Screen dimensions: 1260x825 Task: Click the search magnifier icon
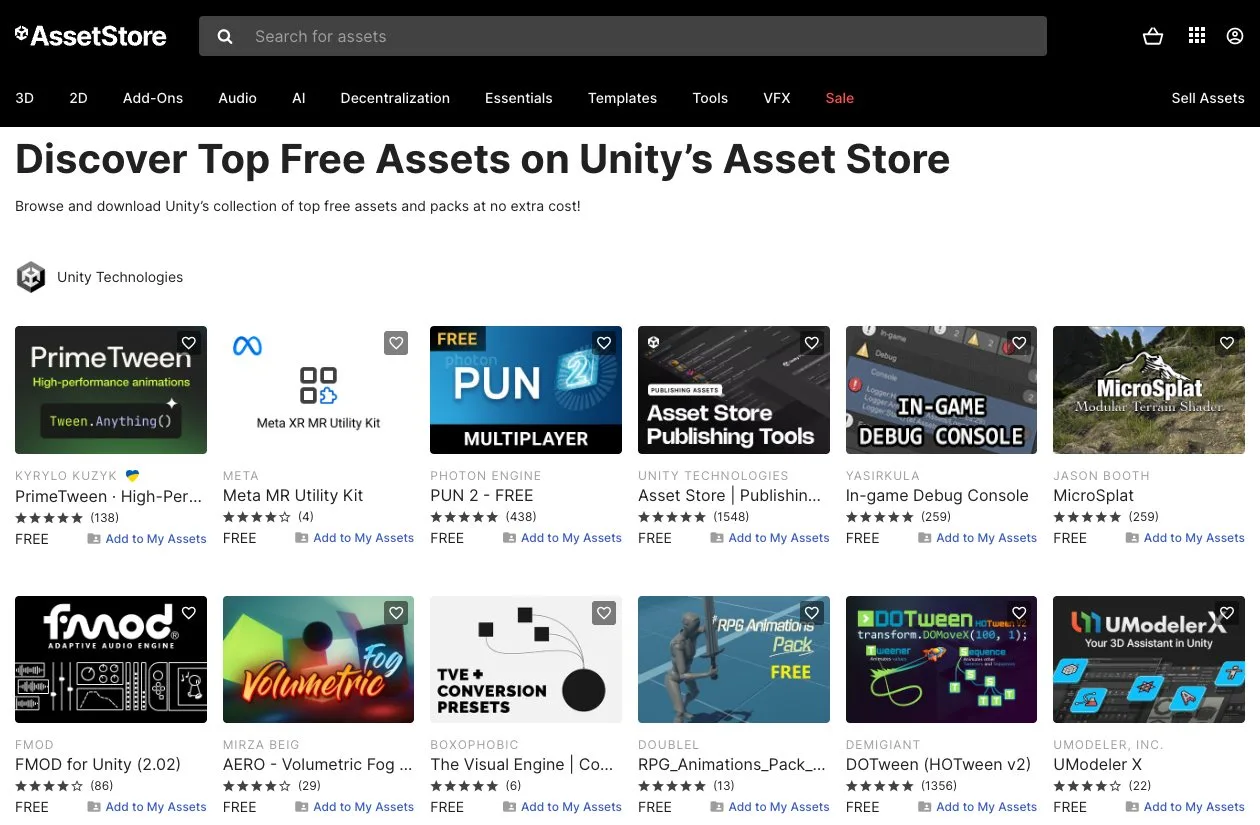coord(225,36)
